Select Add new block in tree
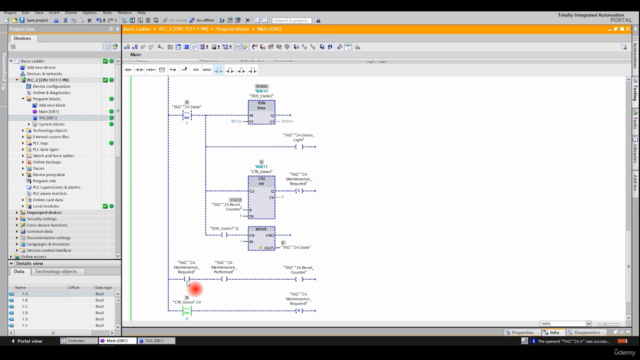This screenshot has height=360, width=640. [x=52, y=105]
